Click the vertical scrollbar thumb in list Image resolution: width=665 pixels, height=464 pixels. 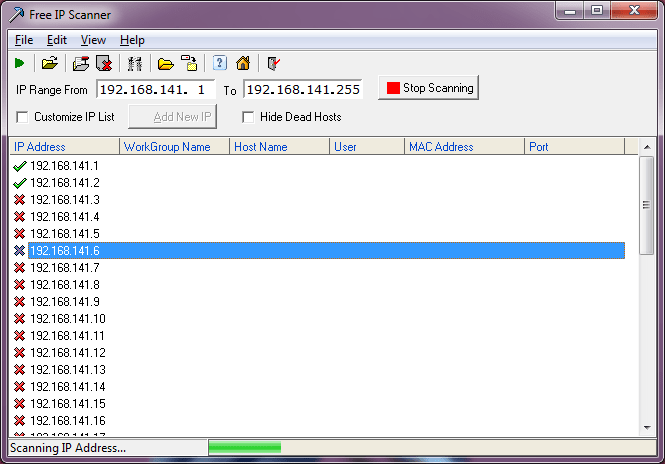646,205
